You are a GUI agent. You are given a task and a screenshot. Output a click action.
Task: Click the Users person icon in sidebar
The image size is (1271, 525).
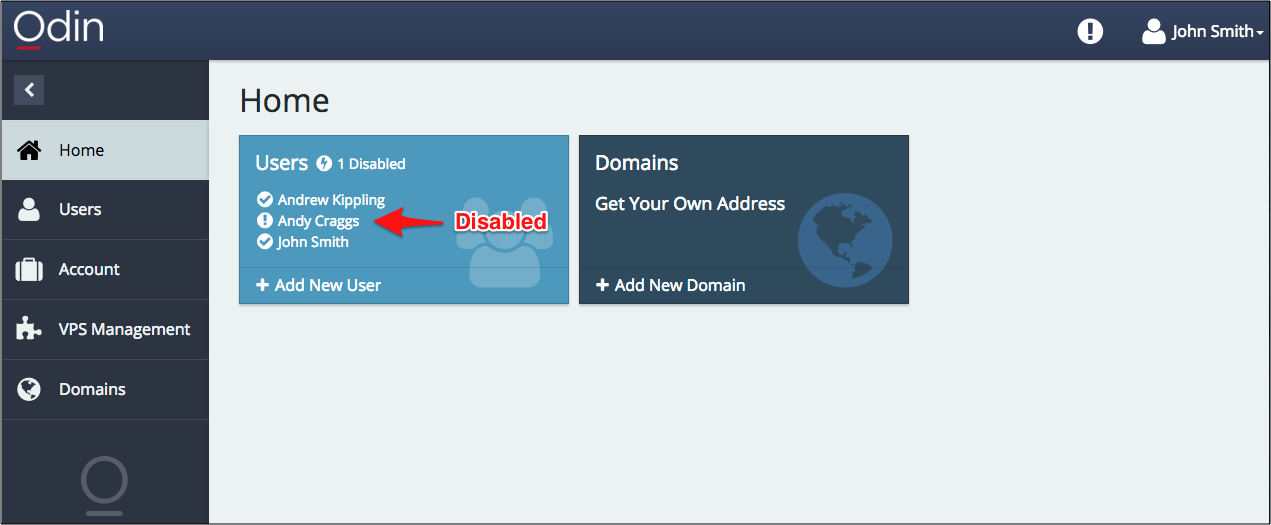pos(30,210)
